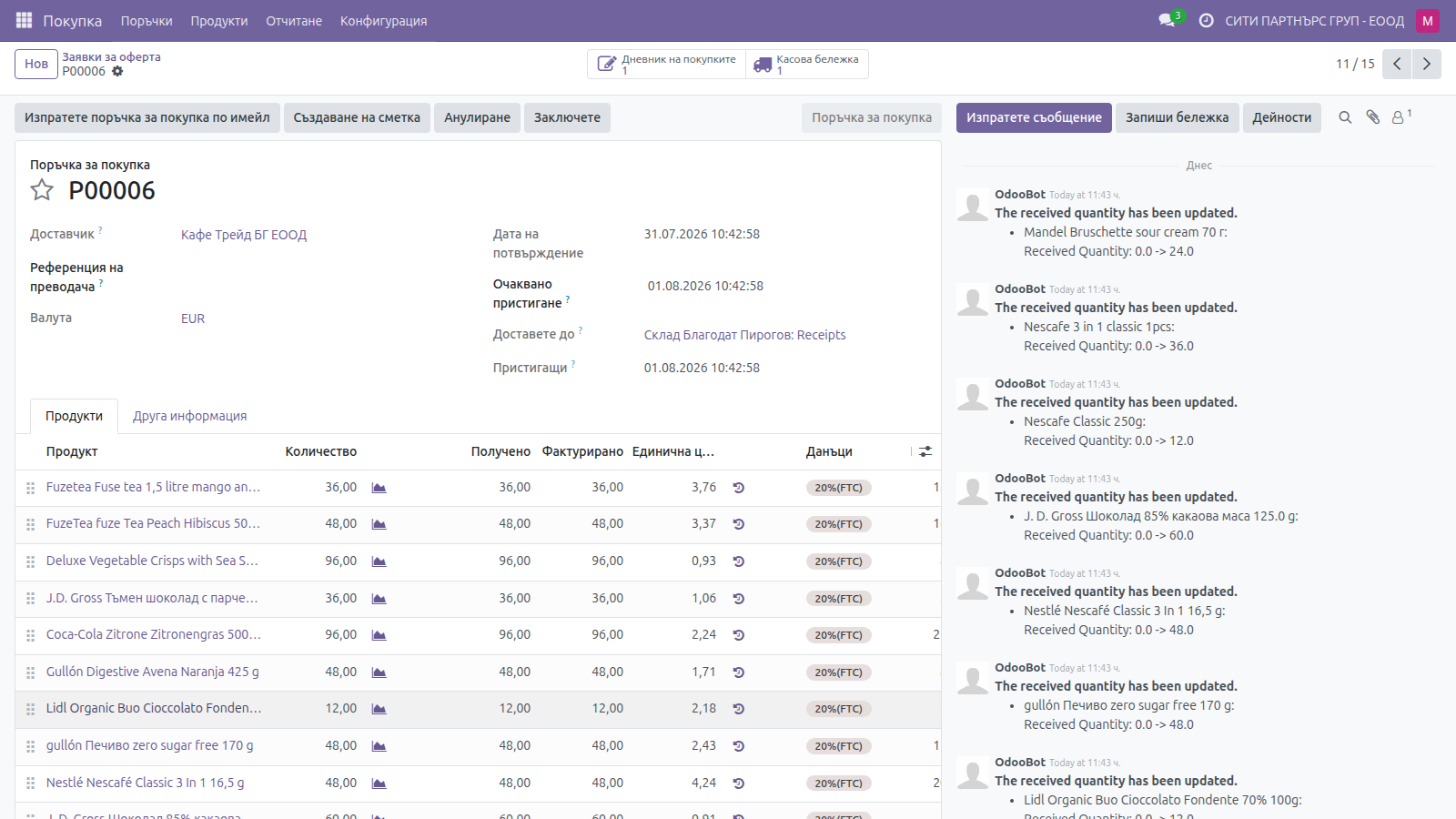
Task: Open the gear actions menu next to P00006
Action: 117,71
